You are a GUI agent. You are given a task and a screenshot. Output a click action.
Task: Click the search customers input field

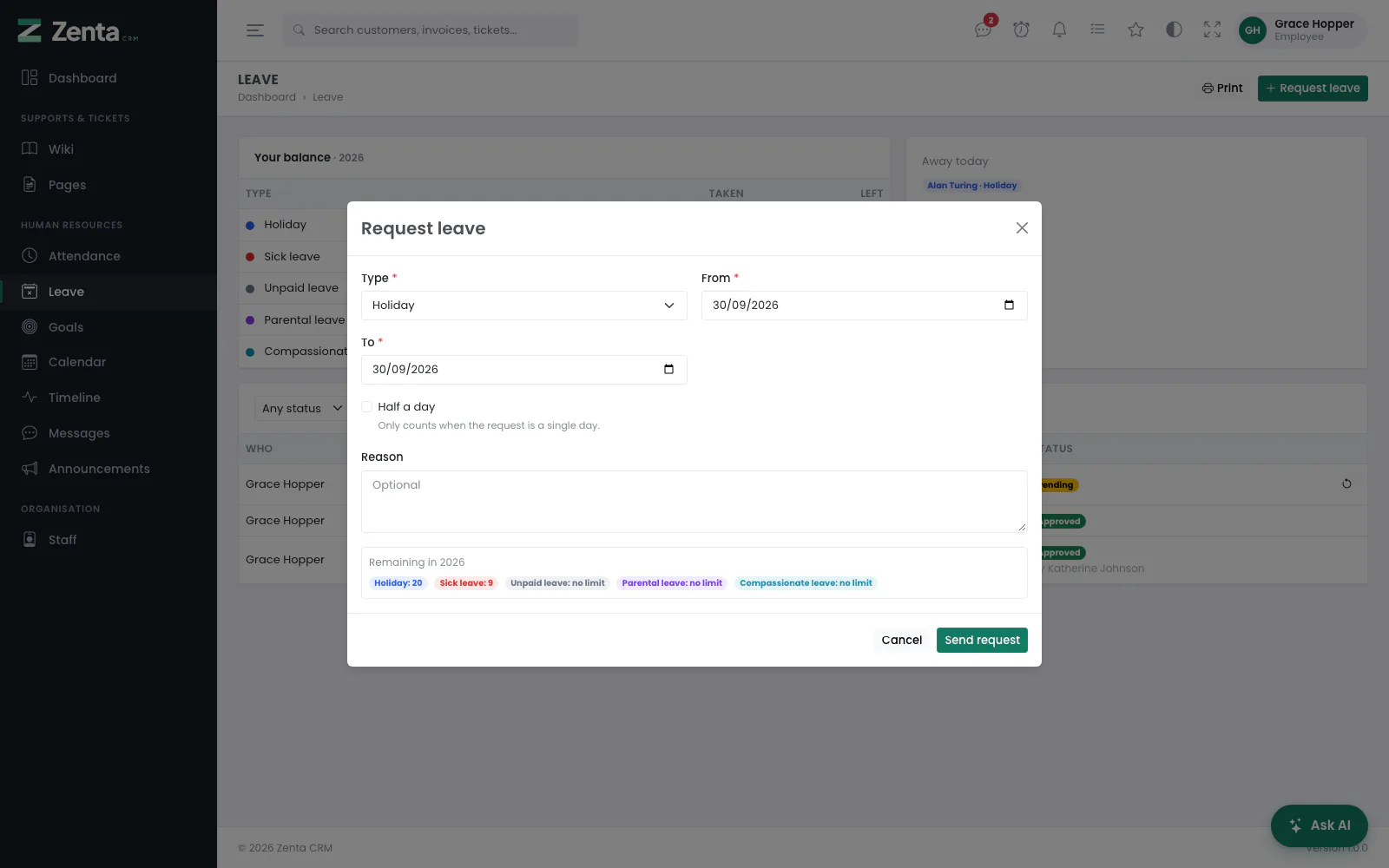[431, 30]
